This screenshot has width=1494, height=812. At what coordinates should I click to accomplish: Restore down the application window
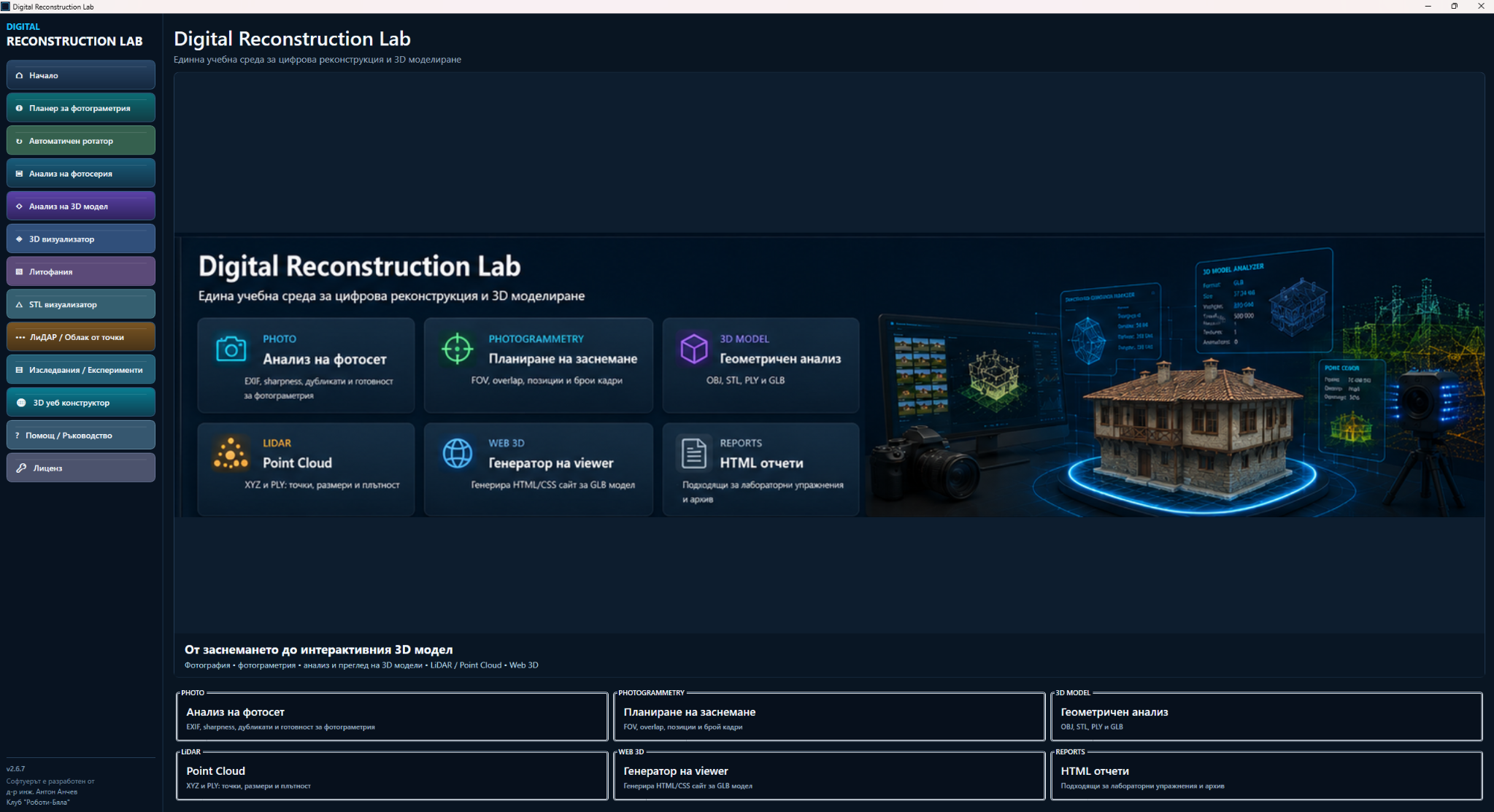1455,6
